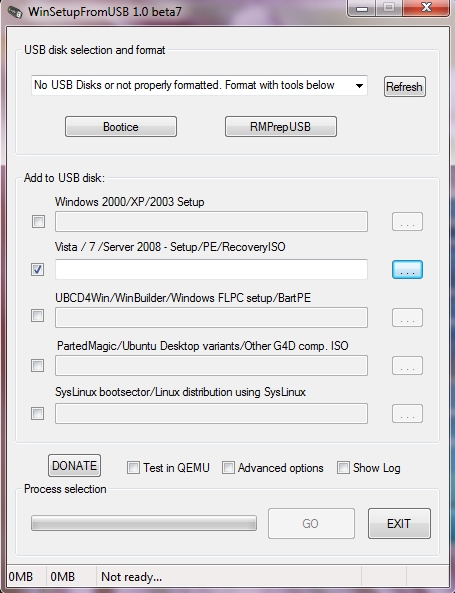Check SysLinux bootsector option checkbox
The height and width of the screenshot is (593, 455).
tap(37, 413)
